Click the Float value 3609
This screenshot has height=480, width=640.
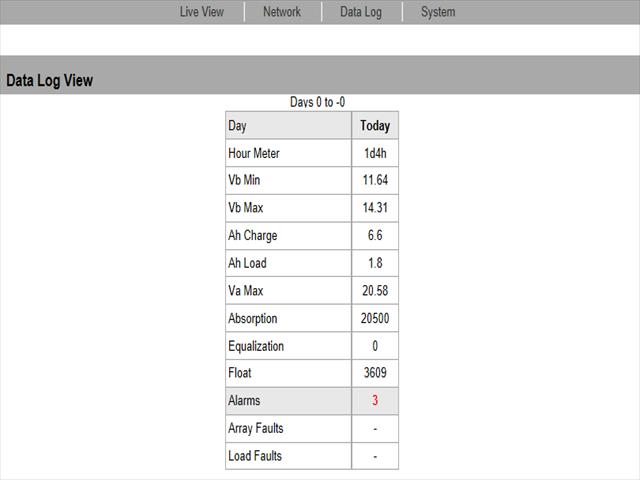pyautogui.click(x=375, y=373)
